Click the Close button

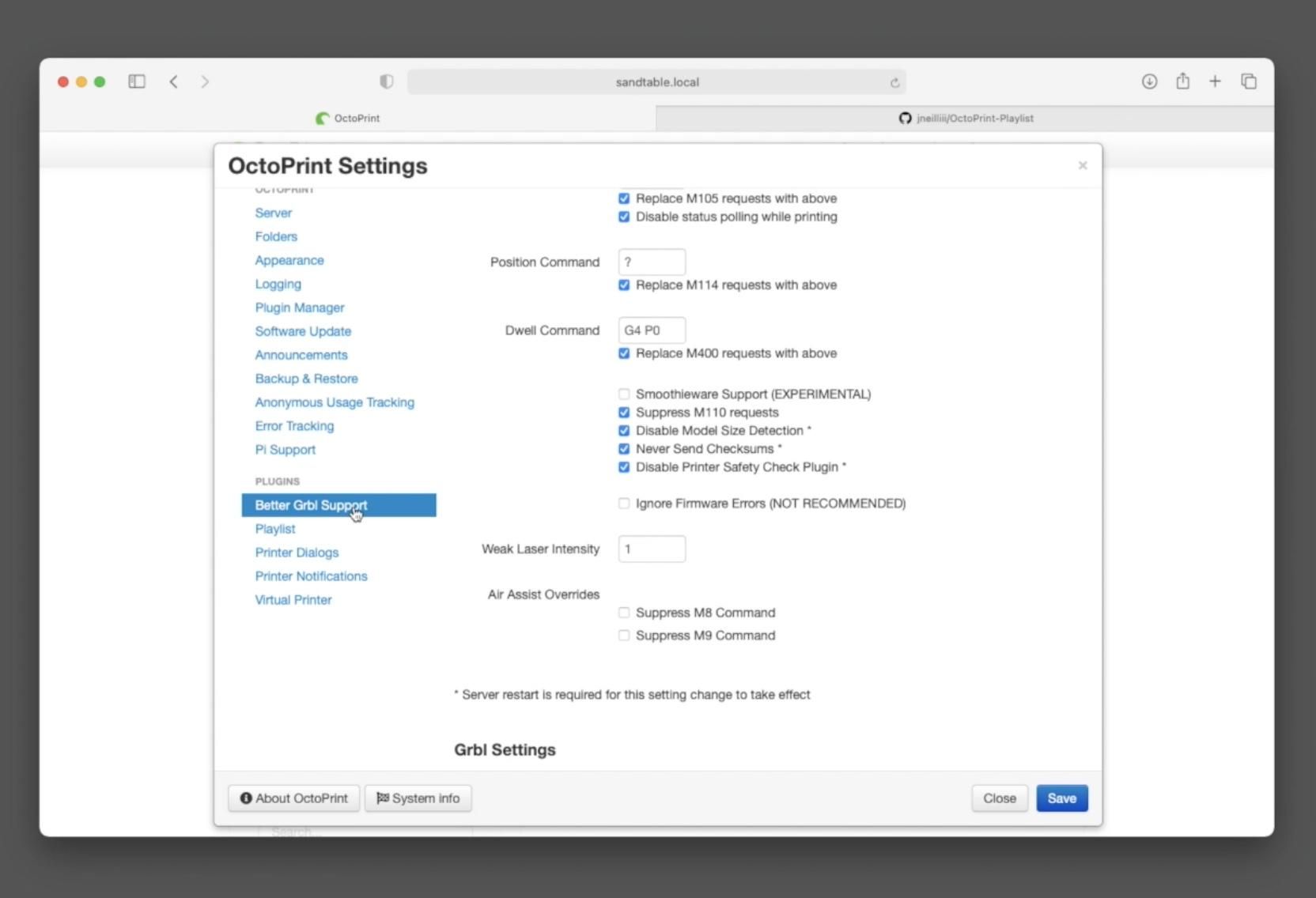click(x=1000, y=798)
